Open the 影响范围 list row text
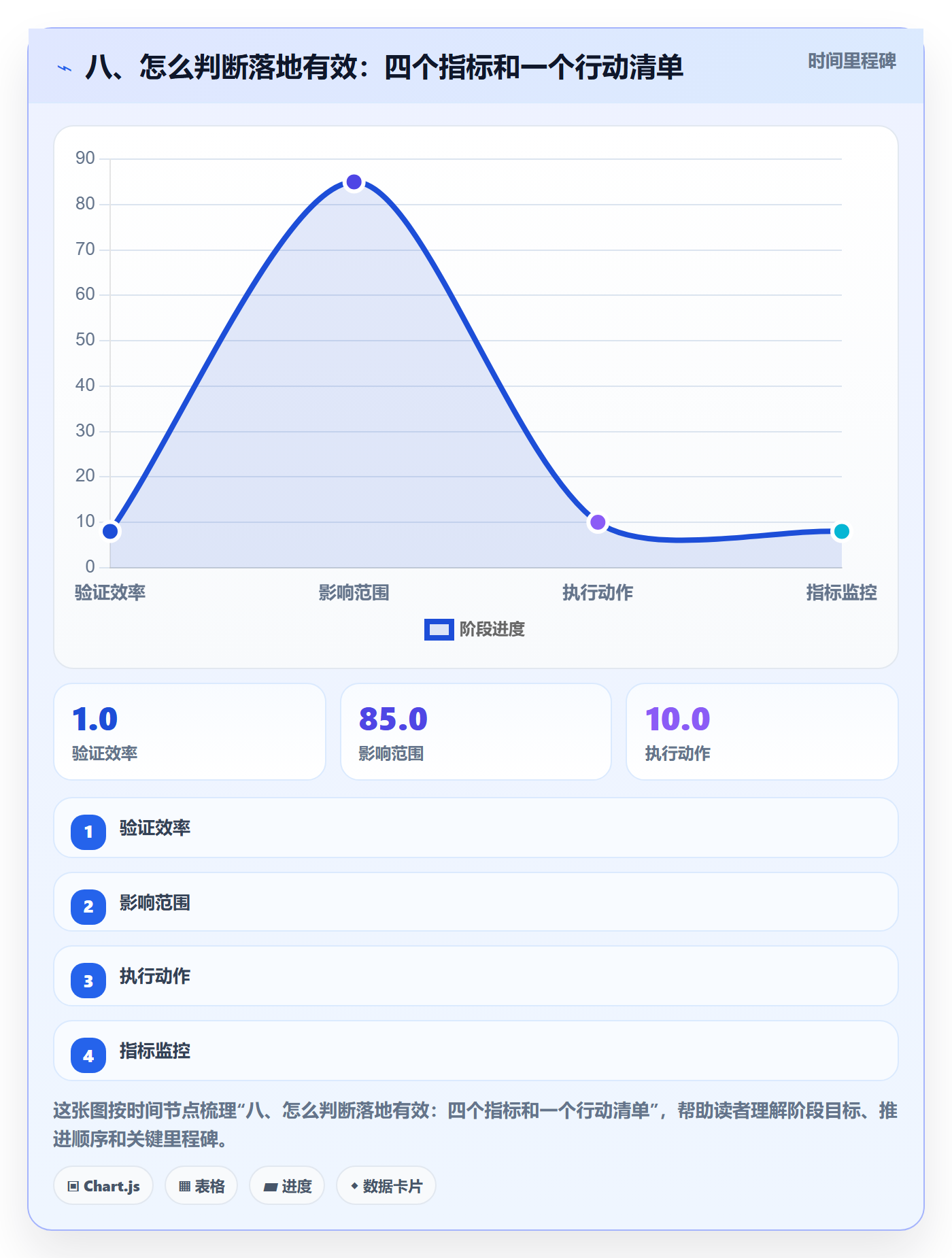This screenshot has width=952, height=1258. pos(155,903)
